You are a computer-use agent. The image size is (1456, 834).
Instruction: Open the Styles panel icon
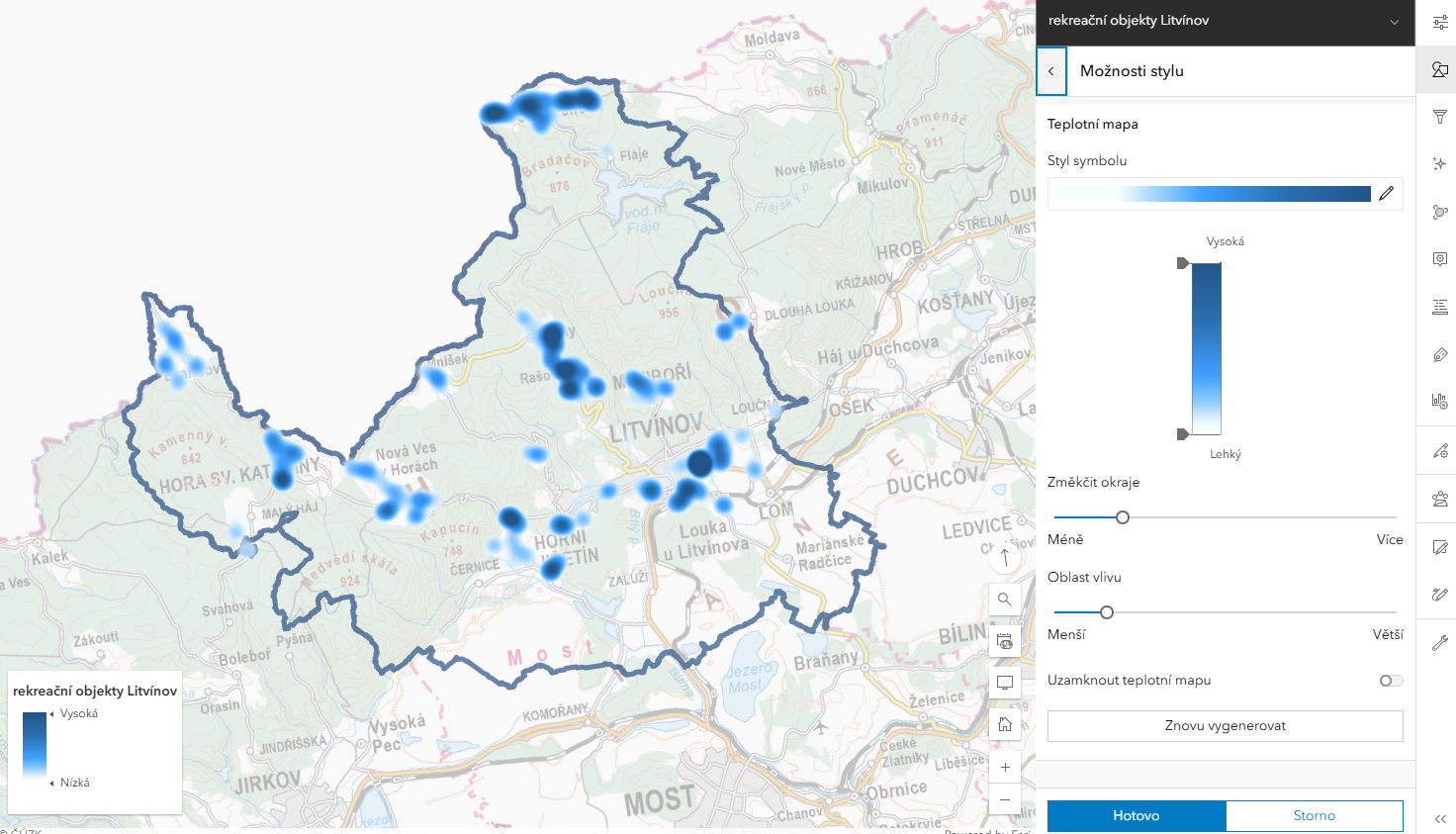1440,69
